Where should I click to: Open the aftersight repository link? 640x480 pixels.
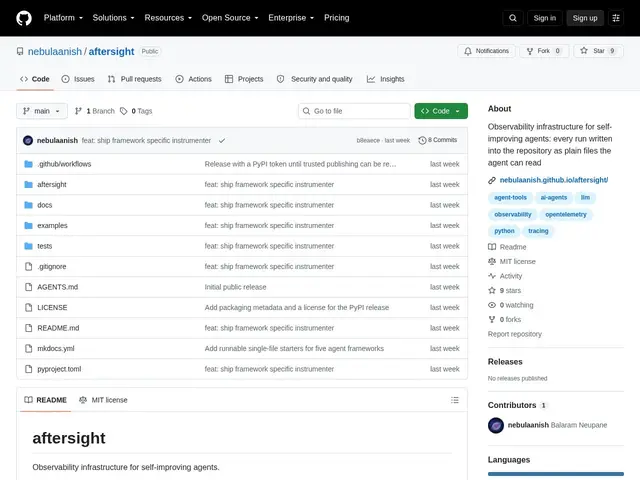click(x=111, y=51)
